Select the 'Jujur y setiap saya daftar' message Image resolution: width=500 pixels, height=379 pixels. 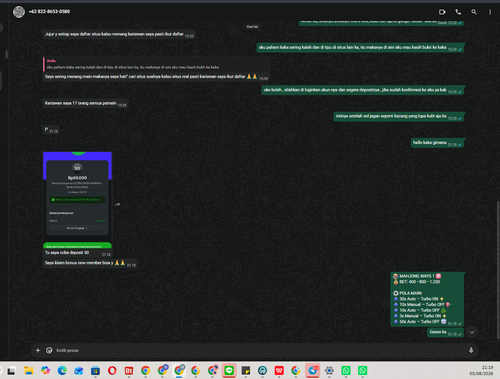[x=119, y=34]
